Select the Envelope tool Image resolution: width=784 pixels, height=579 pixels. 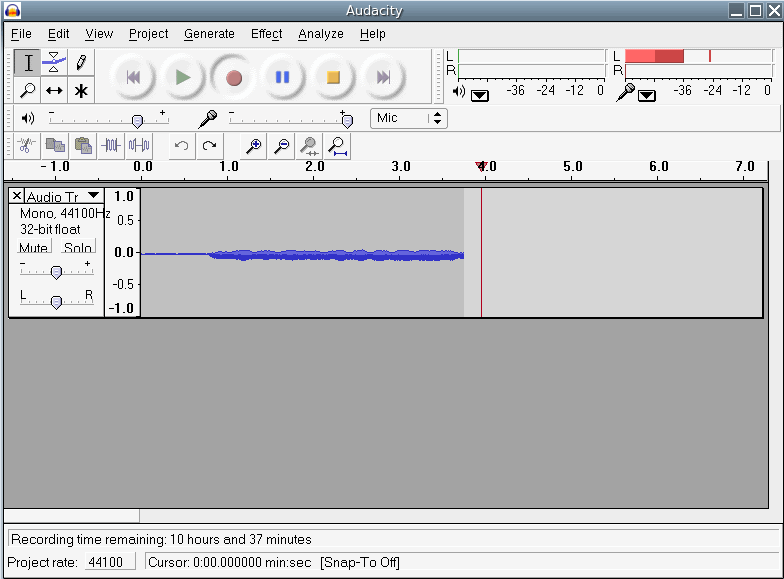pos(54,62)
